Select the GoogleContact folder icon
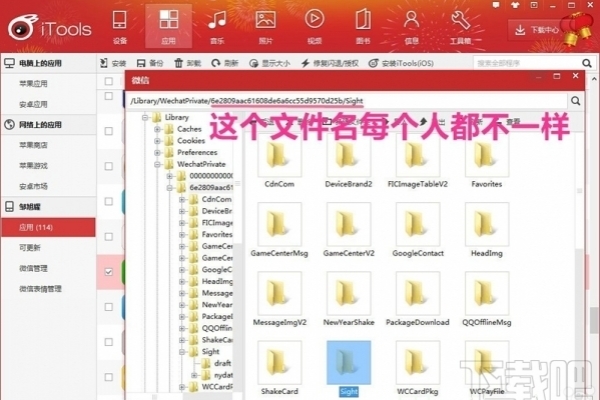This screenshot has width=600, height=400. tap(418, 224)
